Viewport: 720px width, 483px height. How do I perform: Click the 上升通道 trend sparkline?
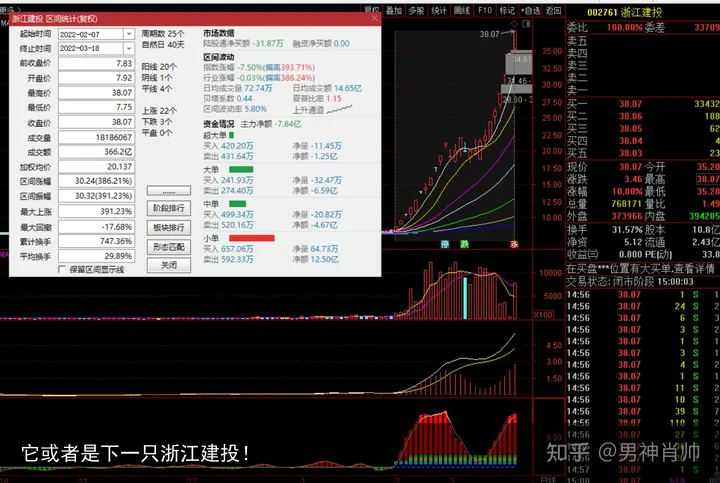click(339, 109)
